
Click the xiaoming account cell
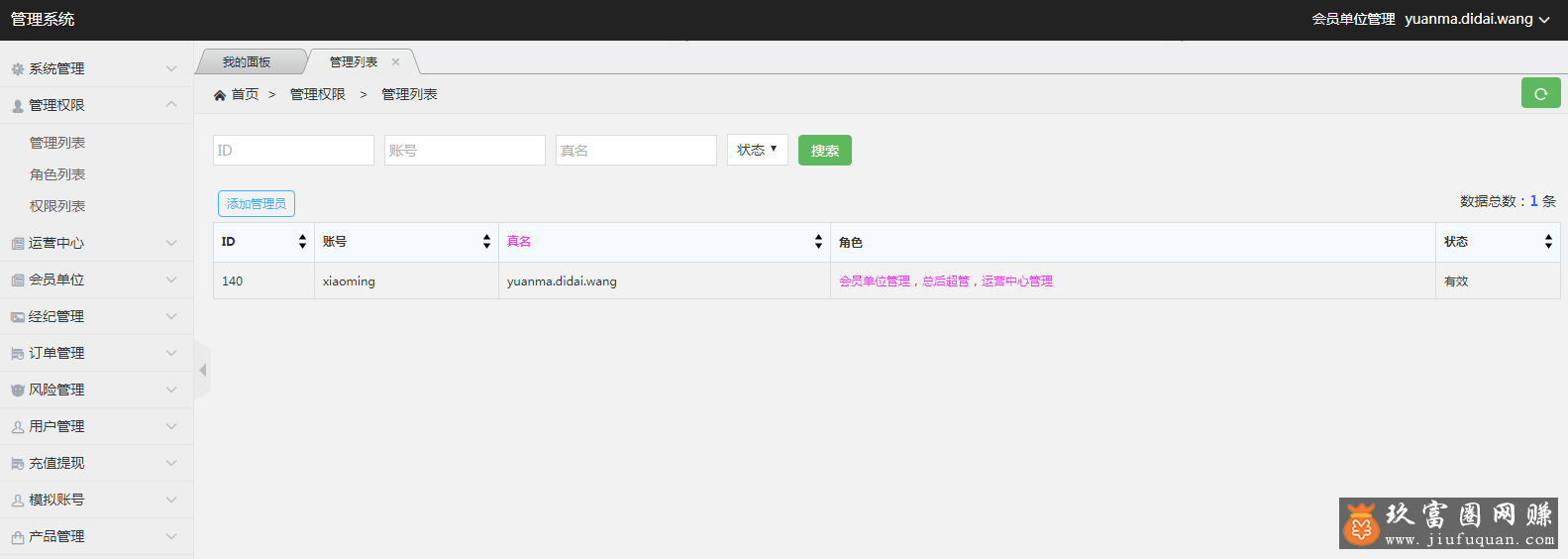[x=406, y=280]
